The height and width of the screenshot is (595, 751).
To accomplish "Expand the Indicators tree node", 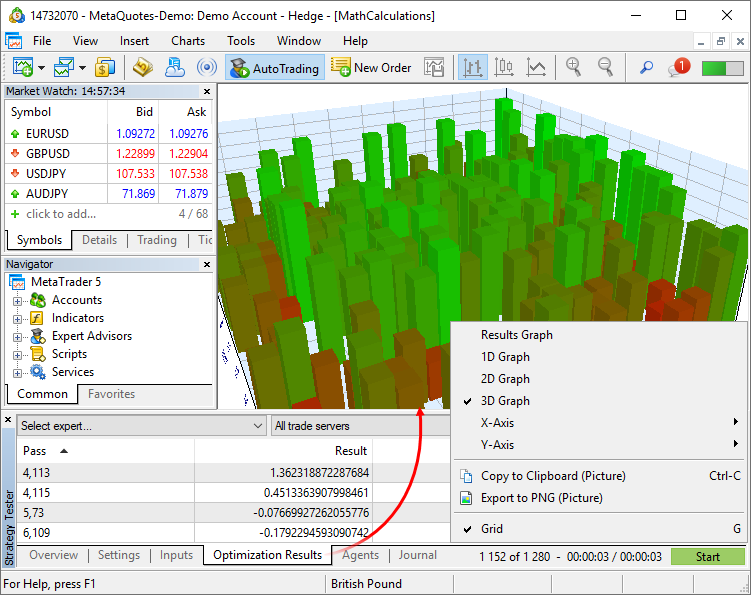I will (18, 318).
